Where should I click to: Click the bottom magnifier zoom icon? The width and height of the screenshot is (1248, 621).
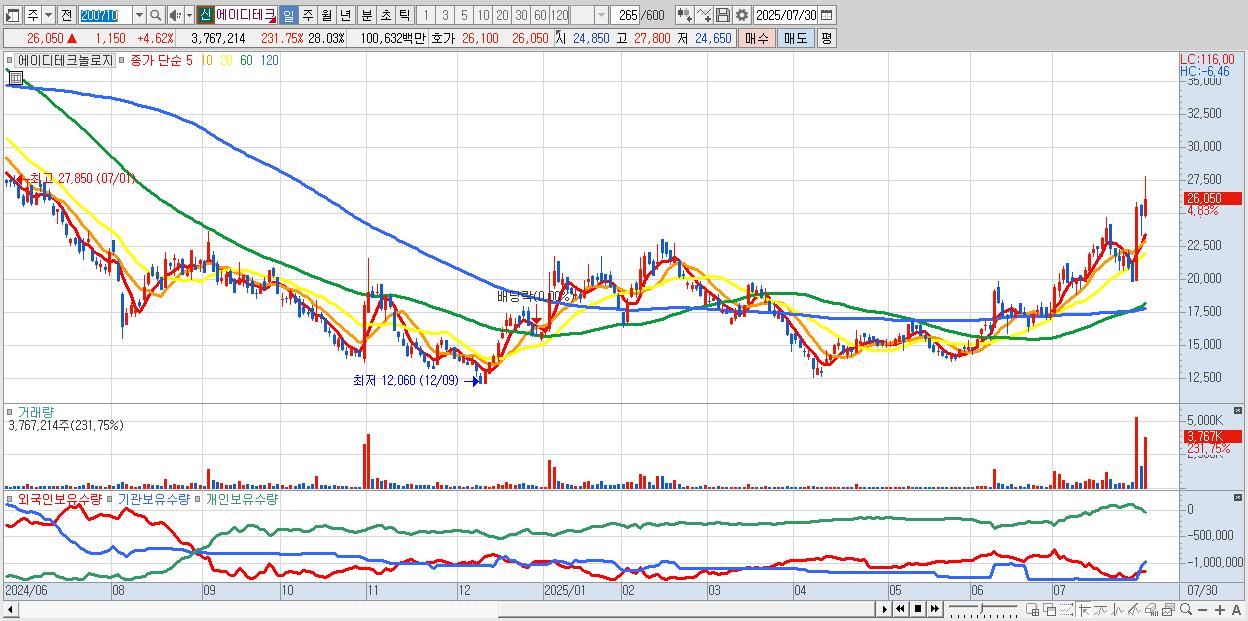click(1186, 609)
